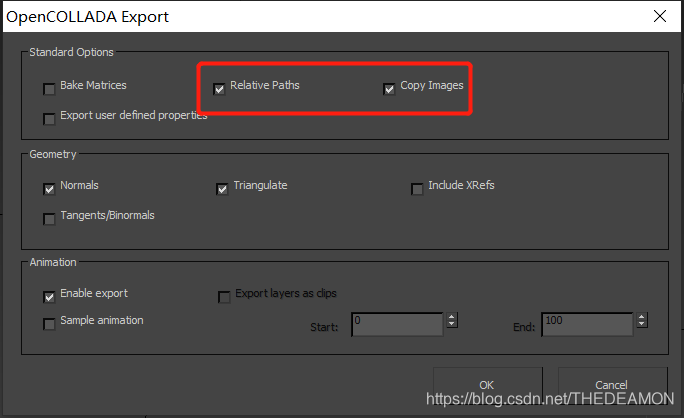This screenshot has width=684, height=418.
Task: Toggle the Normals checkbox
Action: click(x=49, y=189)
